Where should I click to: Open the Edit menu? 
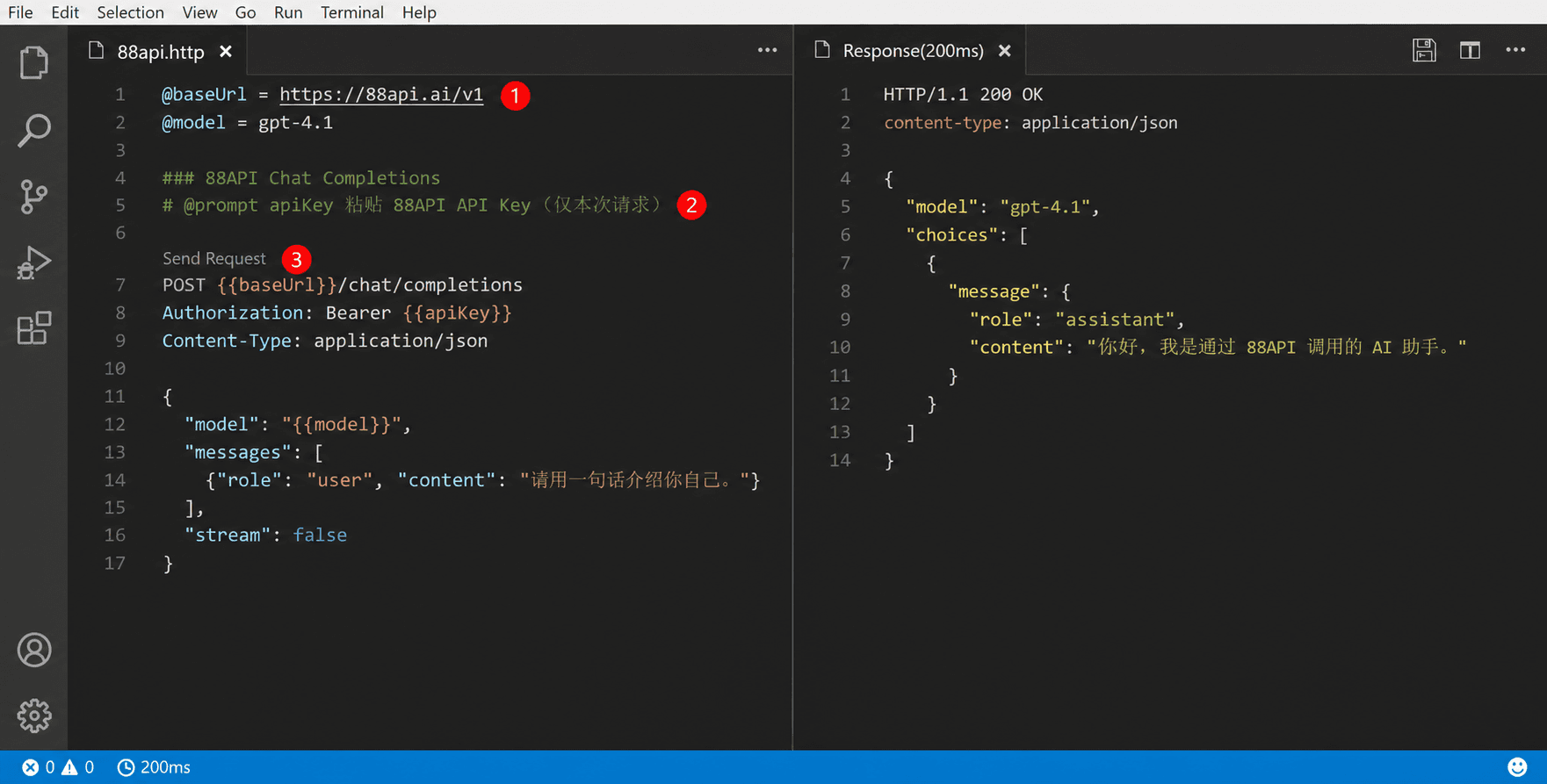click(65, 12)
